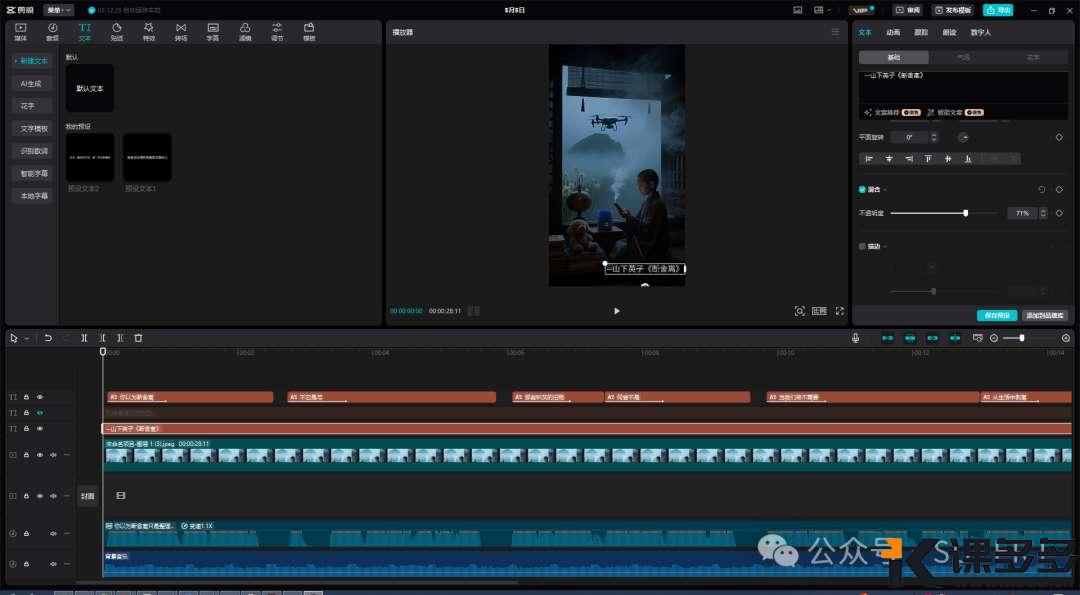Viewport: 1080px width, 595px height.
Task: Click the 不透明度 opacity slider handle
Action: [965, 213]
